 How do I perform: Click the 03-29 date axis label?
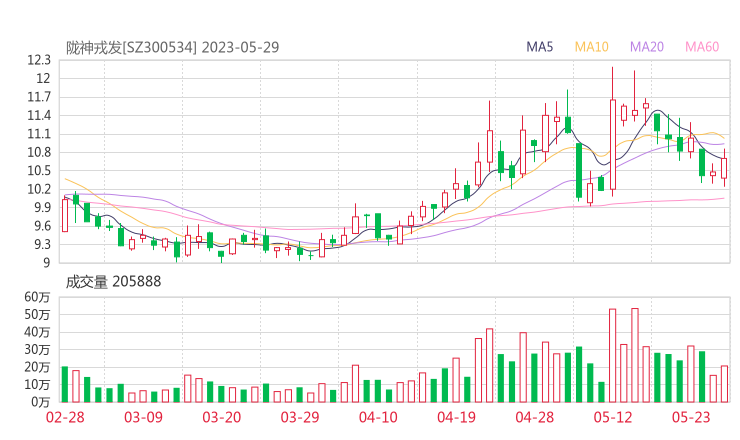[x=300, y=417]
